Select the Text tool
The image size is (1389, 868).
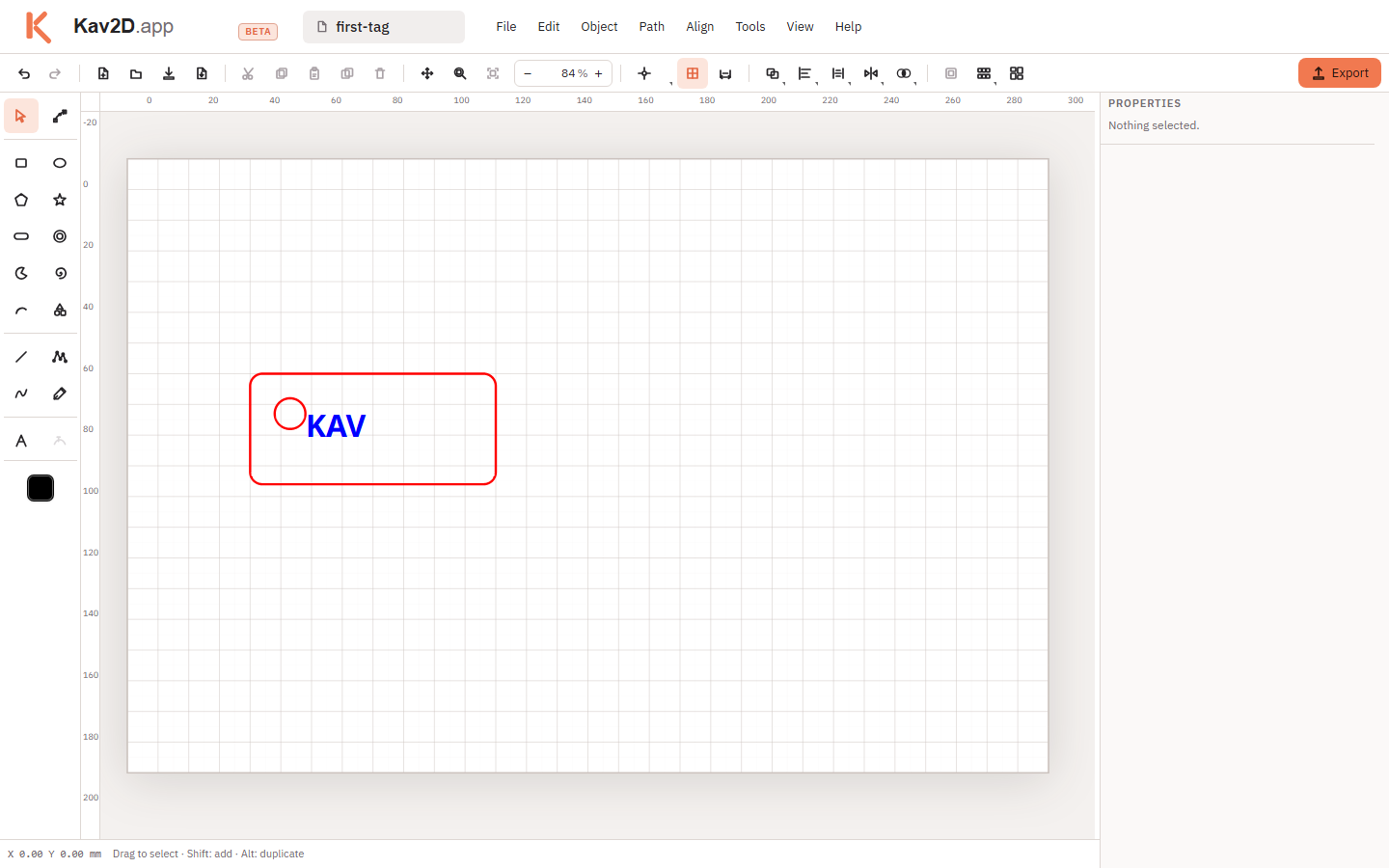21,441
